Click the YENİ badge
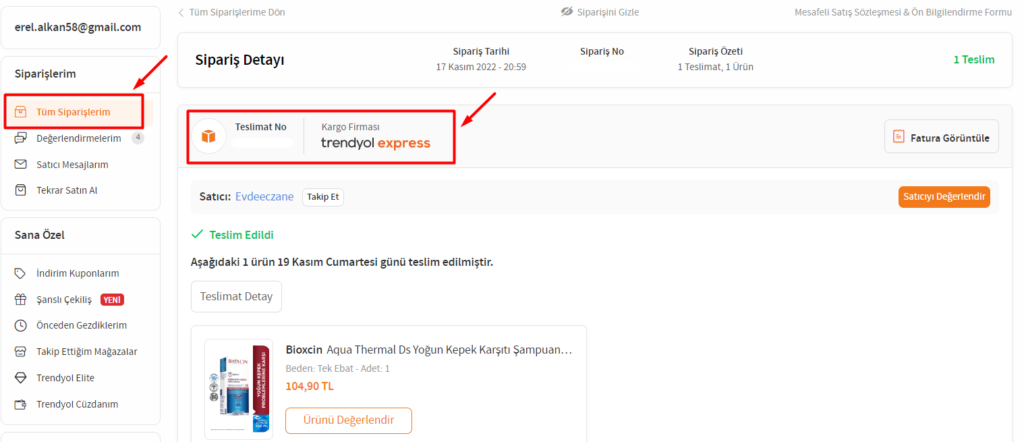 point(112,300)
